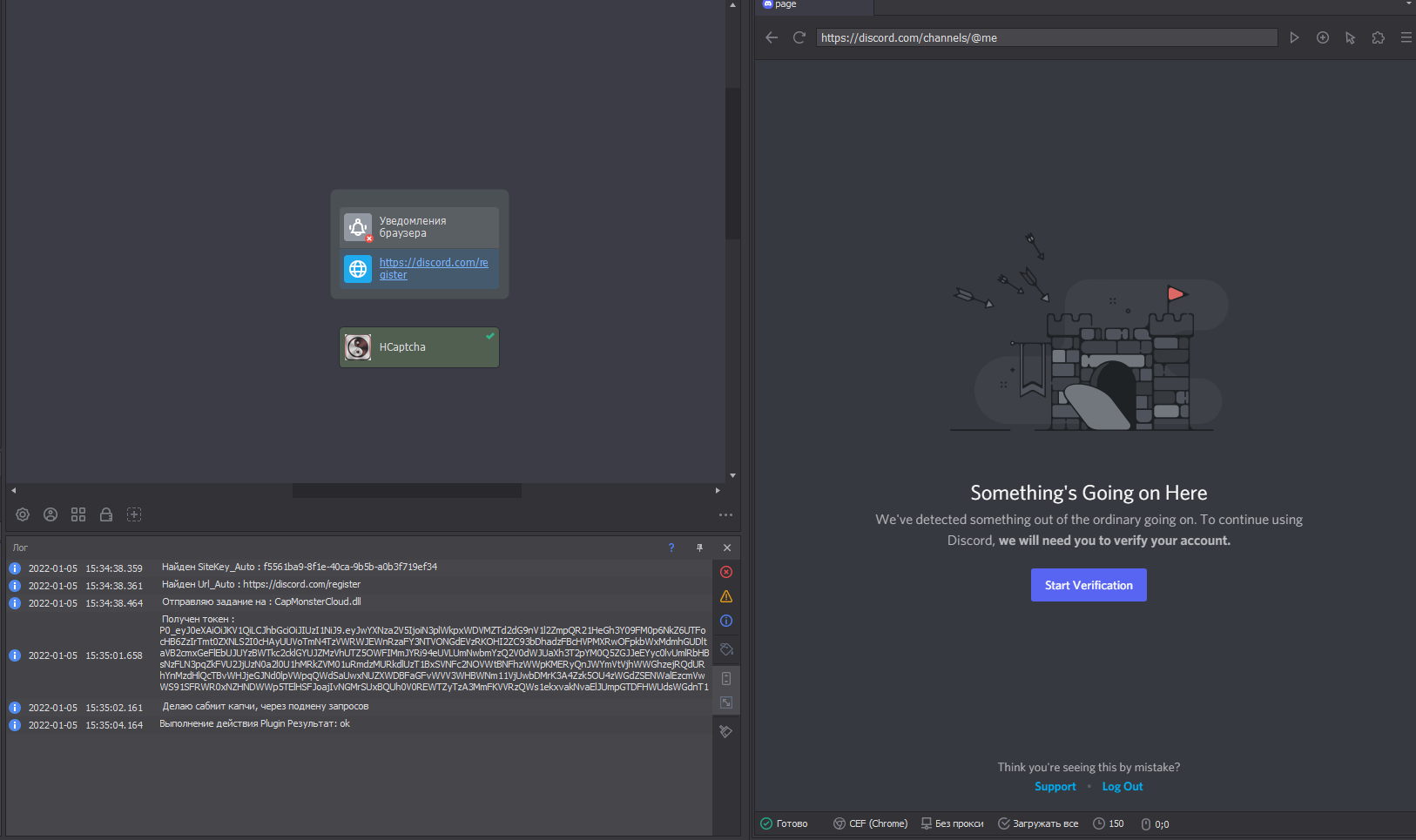Expand the tab list dropdown arrow
This screenshot has height=840, width=1416.
1408,4
